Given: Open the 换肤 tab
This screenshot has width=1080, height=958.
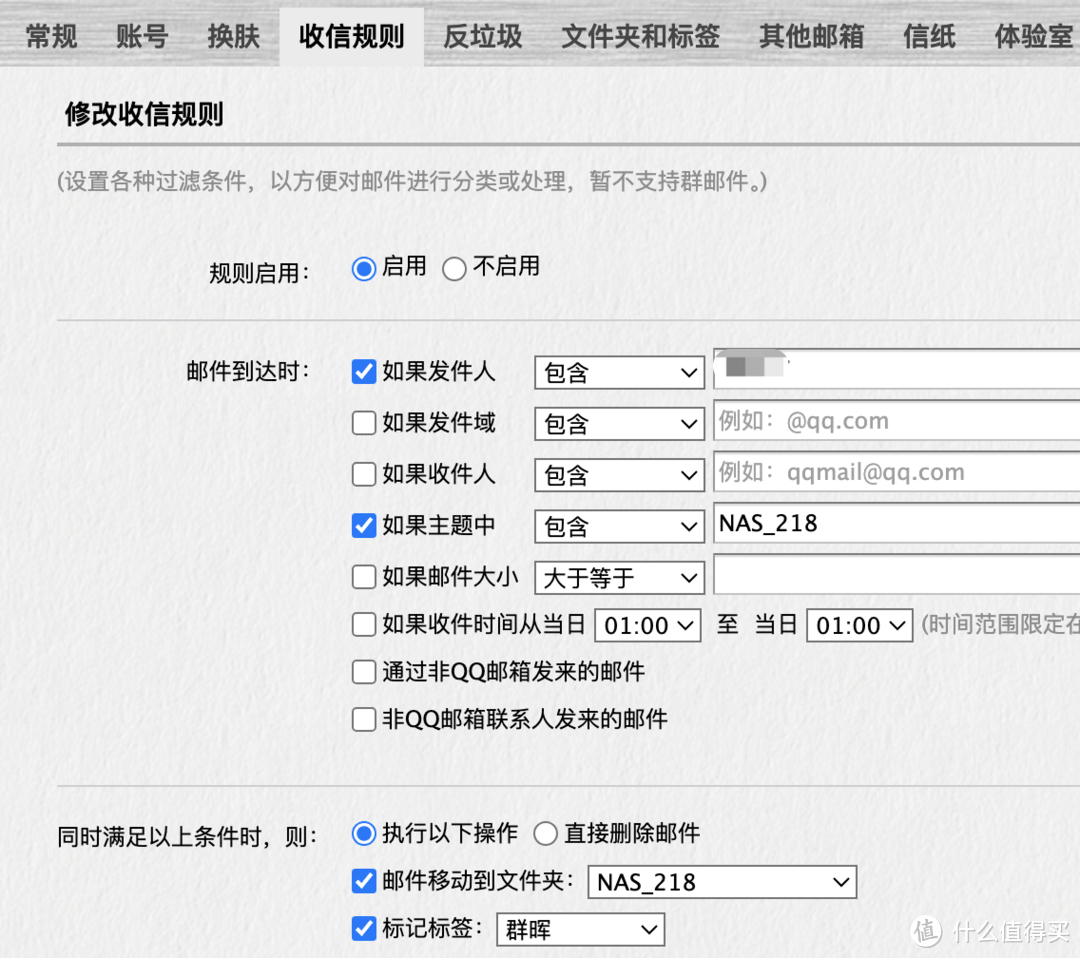Looking at the screenshot, I should click(x=233, y=37).
